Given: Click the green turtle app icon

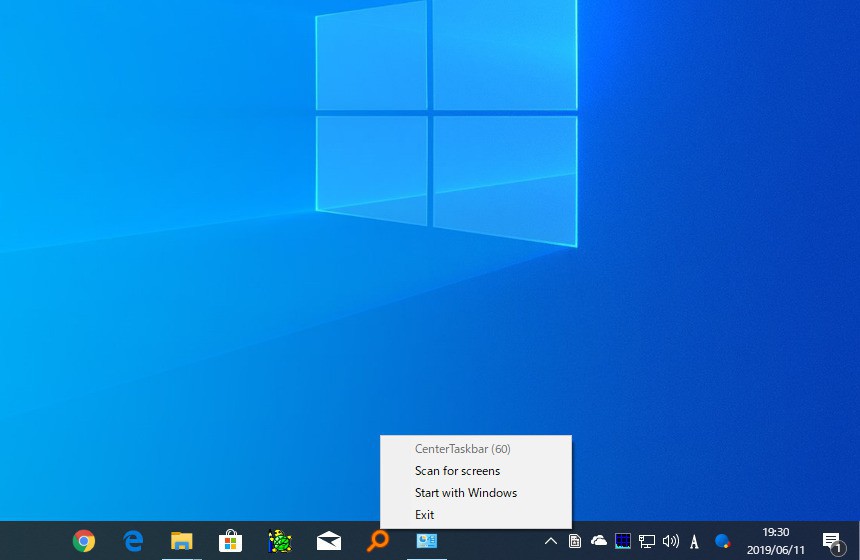Looking at the screenshot, I should coord(280,541).
